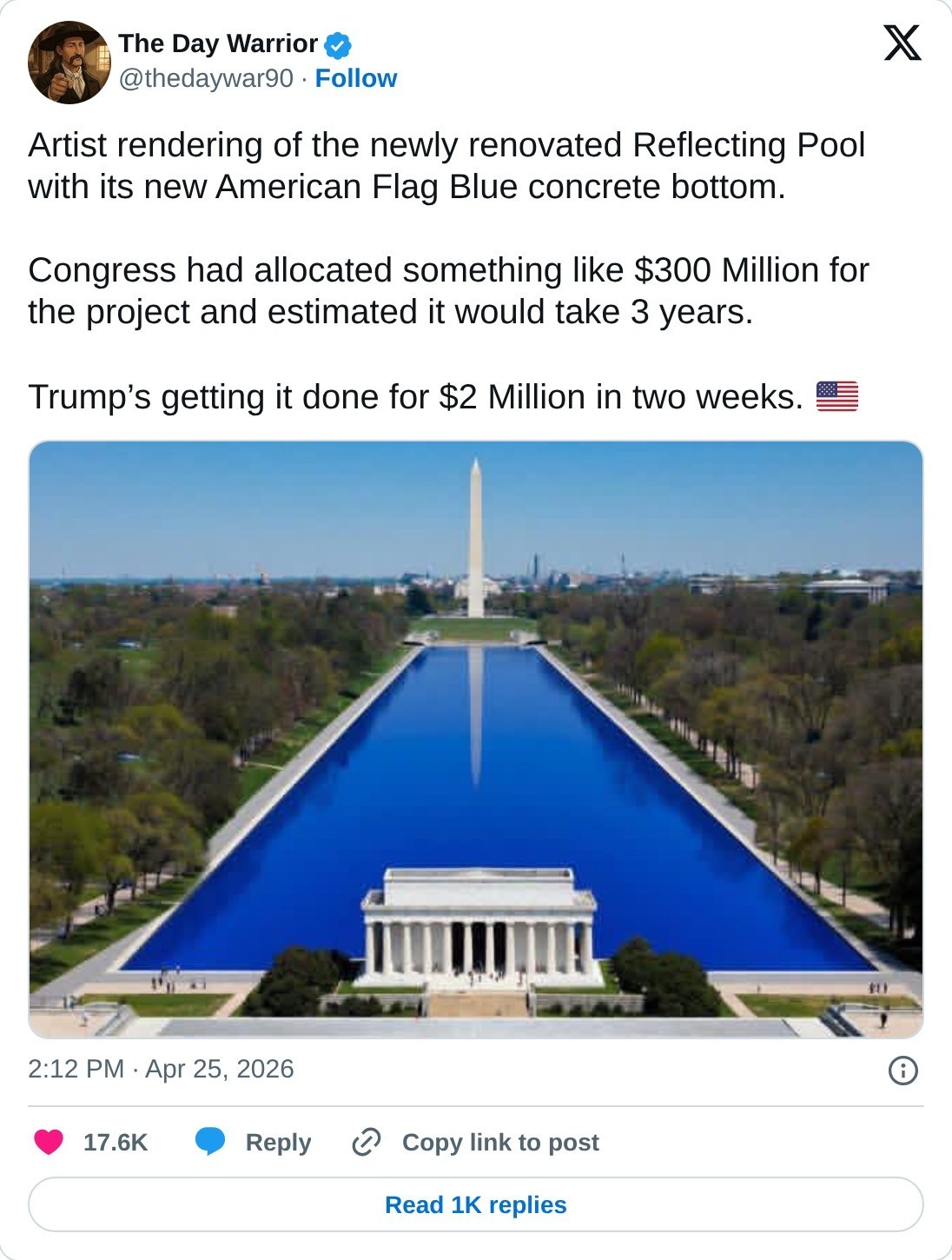Click the @thedaywar90 handle

pos(206,78)
